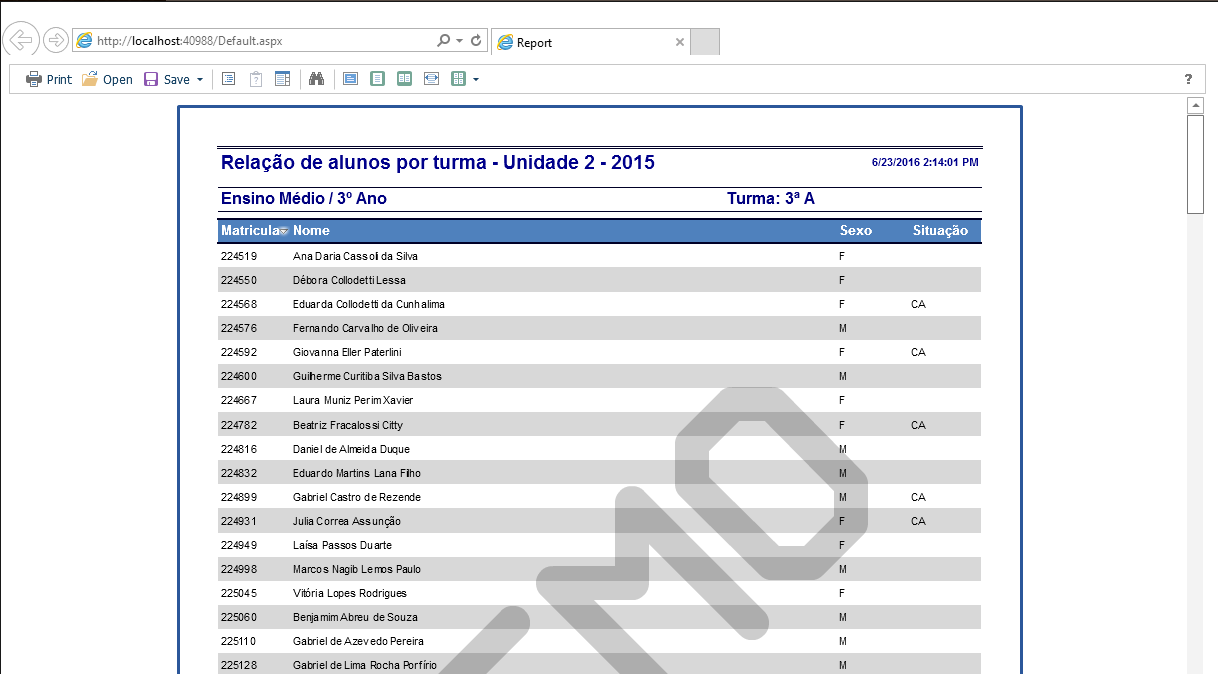Open Find with the binoculars icon
The image size is (1218, 674).
point(317,79)
